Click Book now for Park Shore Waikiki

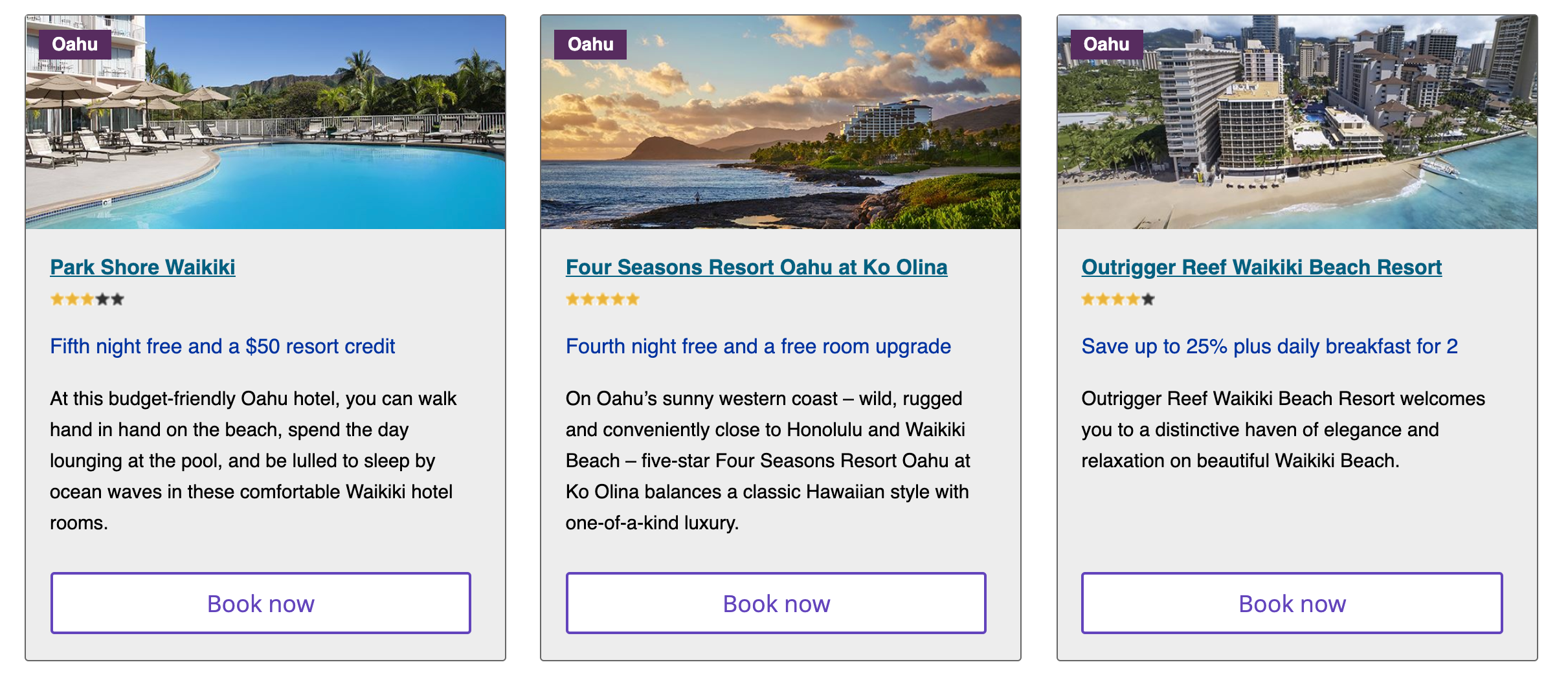coord(261,603)
